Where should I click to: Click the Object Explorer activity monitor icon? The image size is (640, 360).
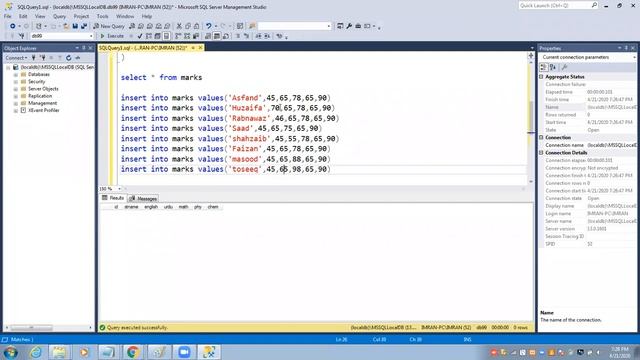point(78,58)
